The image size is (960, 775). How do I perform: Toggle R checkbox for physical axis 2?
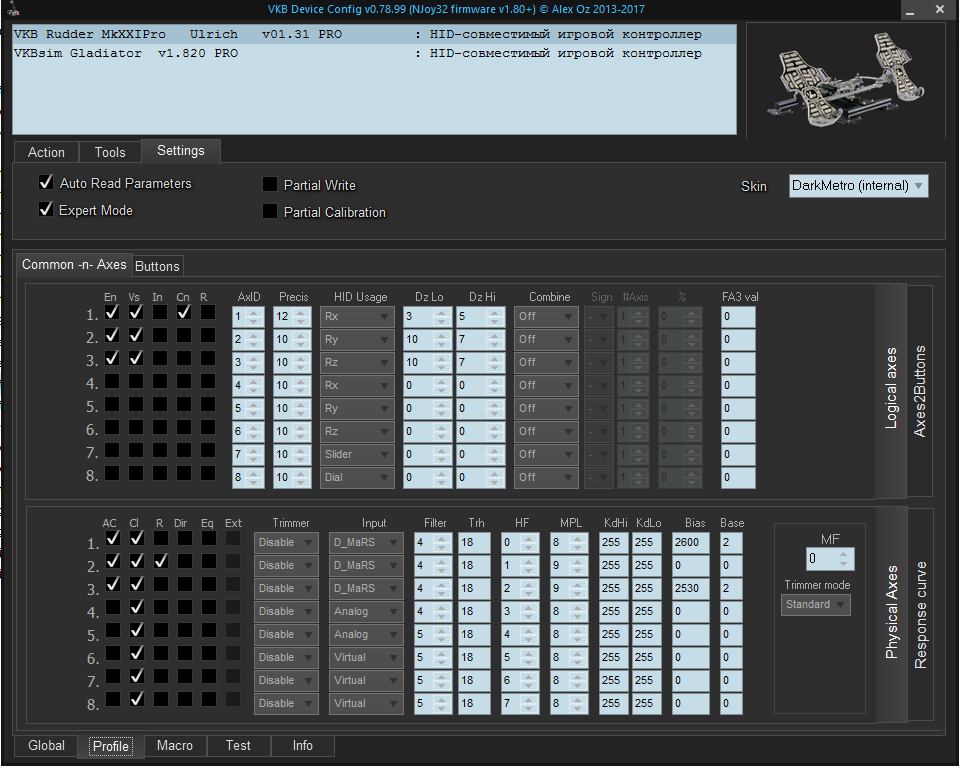pyautogui.click(x=160, y=561)
